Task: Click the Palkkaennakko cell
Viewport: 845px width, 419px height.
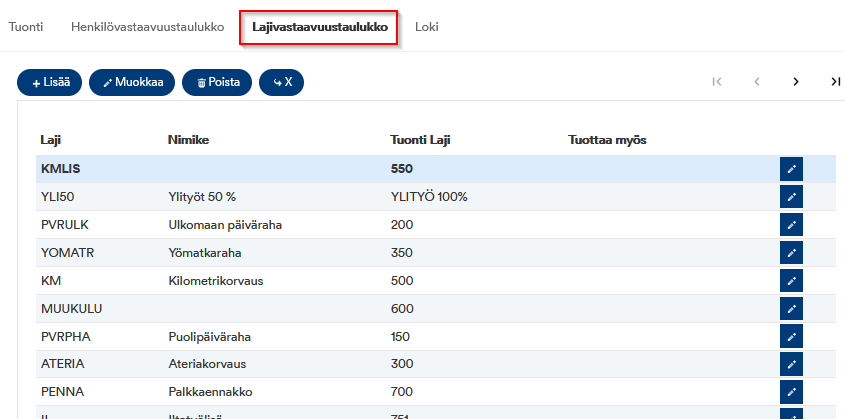Action: [210, 392]
